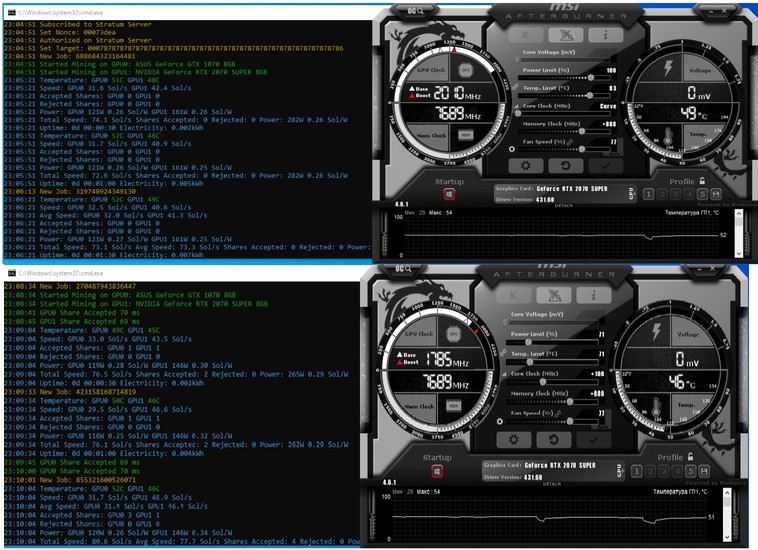Click the Core Voltage slider in the 49°C Afterburner

click(562, 60)
